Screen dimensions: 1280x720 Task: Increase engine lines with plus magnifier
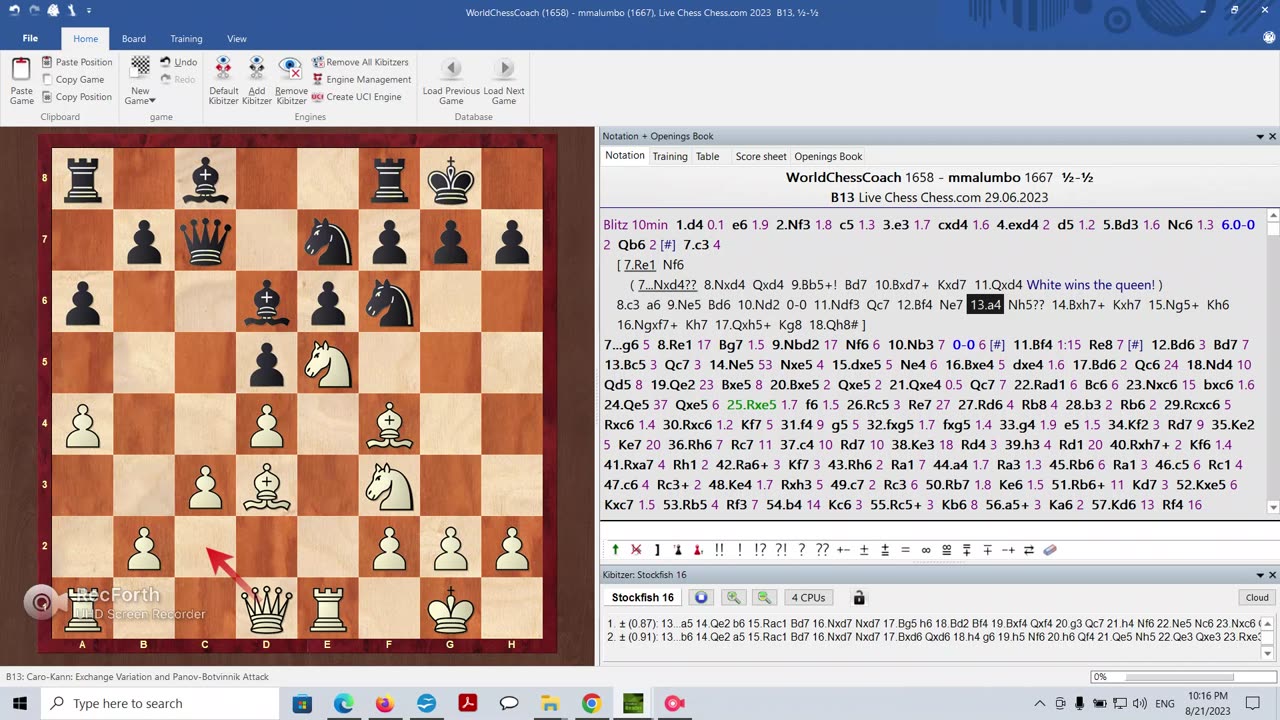click(x=734, y=597)
